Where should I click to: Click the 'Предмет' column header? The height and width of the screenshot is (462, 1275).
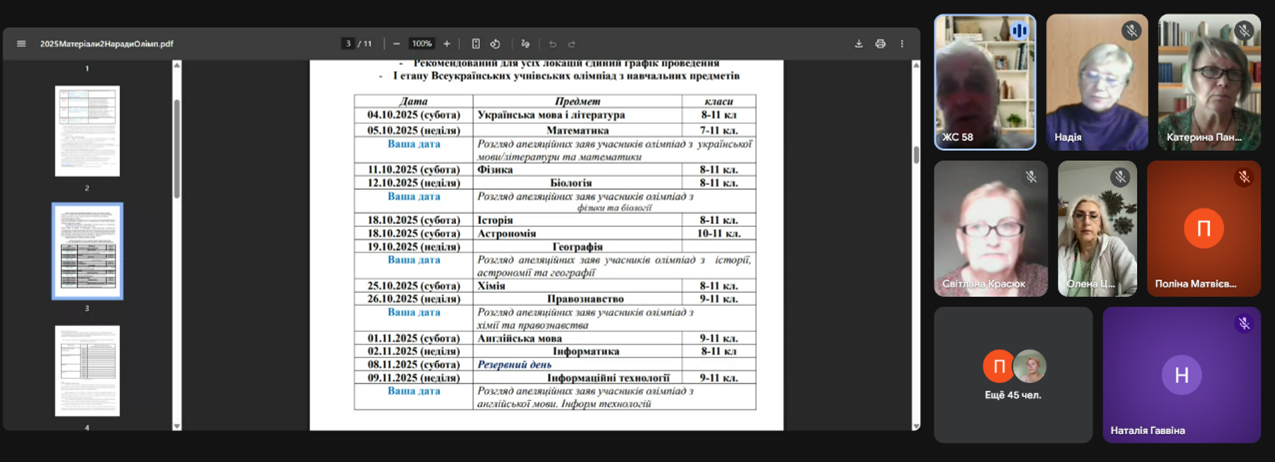coord(577,101)
